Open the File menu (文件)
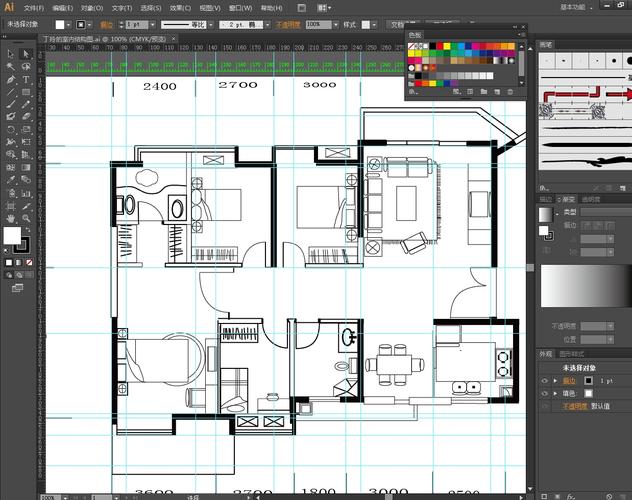The height and width of the screenshot is (500, 632). tap(33, 8)
